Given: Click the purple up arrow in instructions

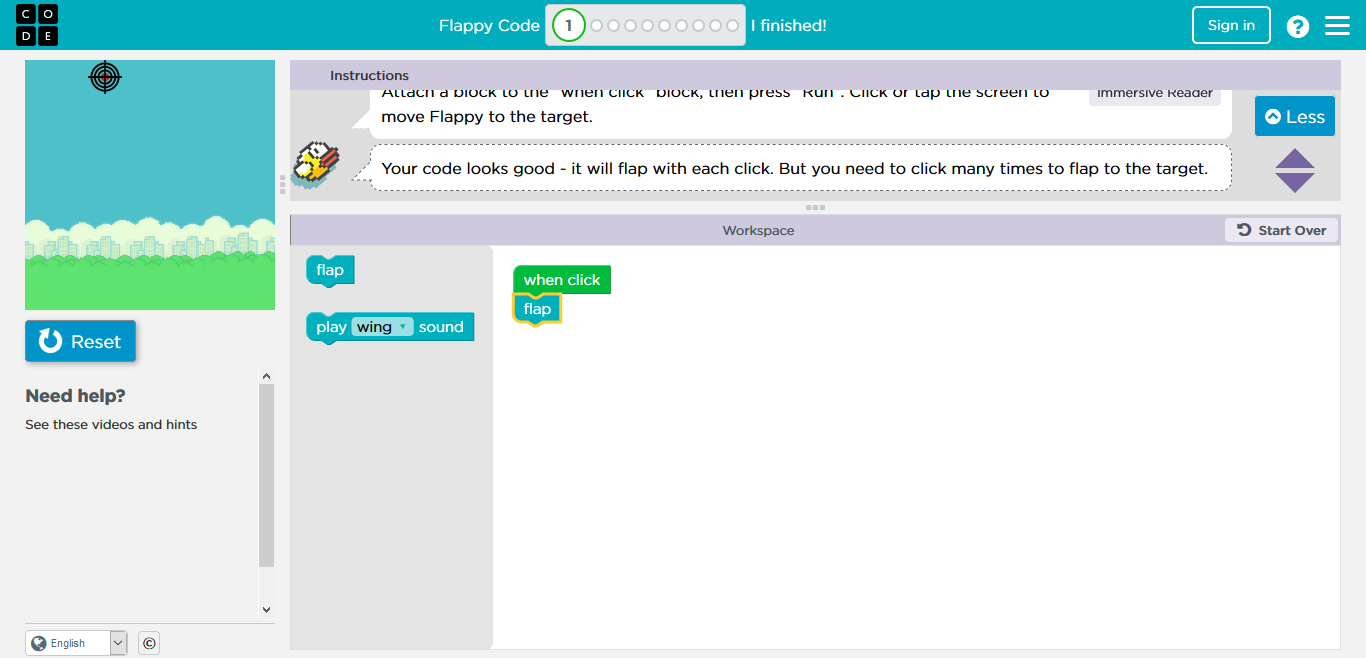Looking at the screenshot, I should (1295, 158).
